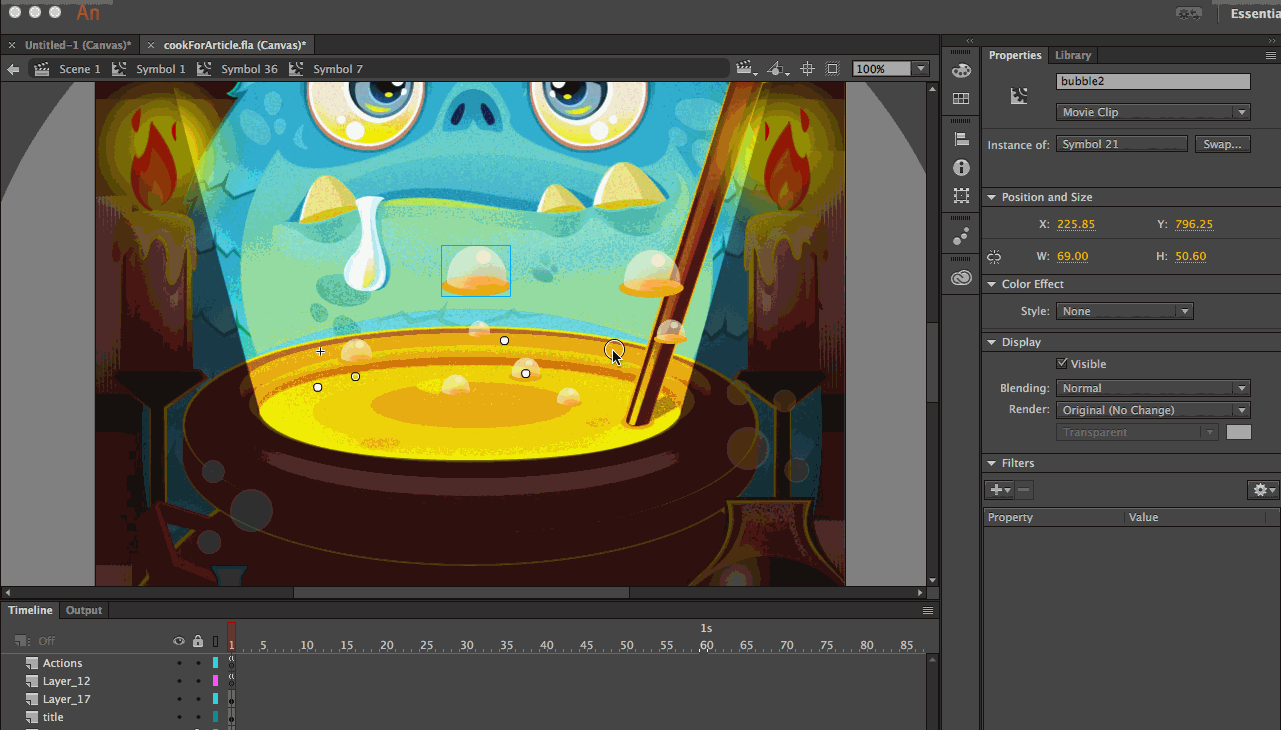Open the Color panel palette icon
This screenshot has height=730, width=1281.
[x=961, y=71]
